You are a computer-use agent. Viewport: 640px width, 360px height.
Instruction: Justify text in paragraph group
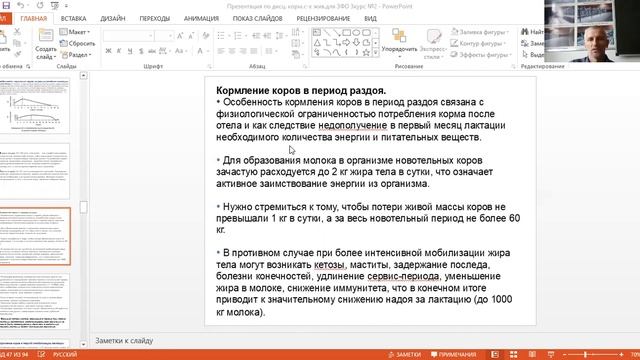(254, 51)
